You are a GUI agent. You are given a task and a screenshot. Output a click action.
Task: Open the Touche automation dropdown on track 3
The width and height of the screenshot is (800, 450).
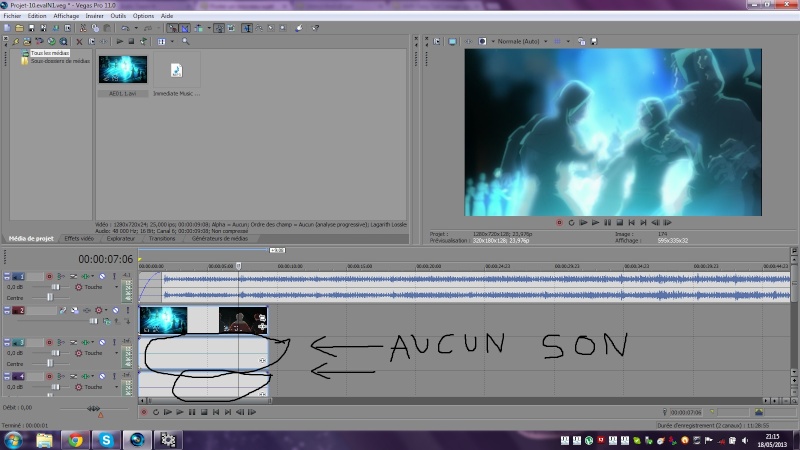coord(116,353)
